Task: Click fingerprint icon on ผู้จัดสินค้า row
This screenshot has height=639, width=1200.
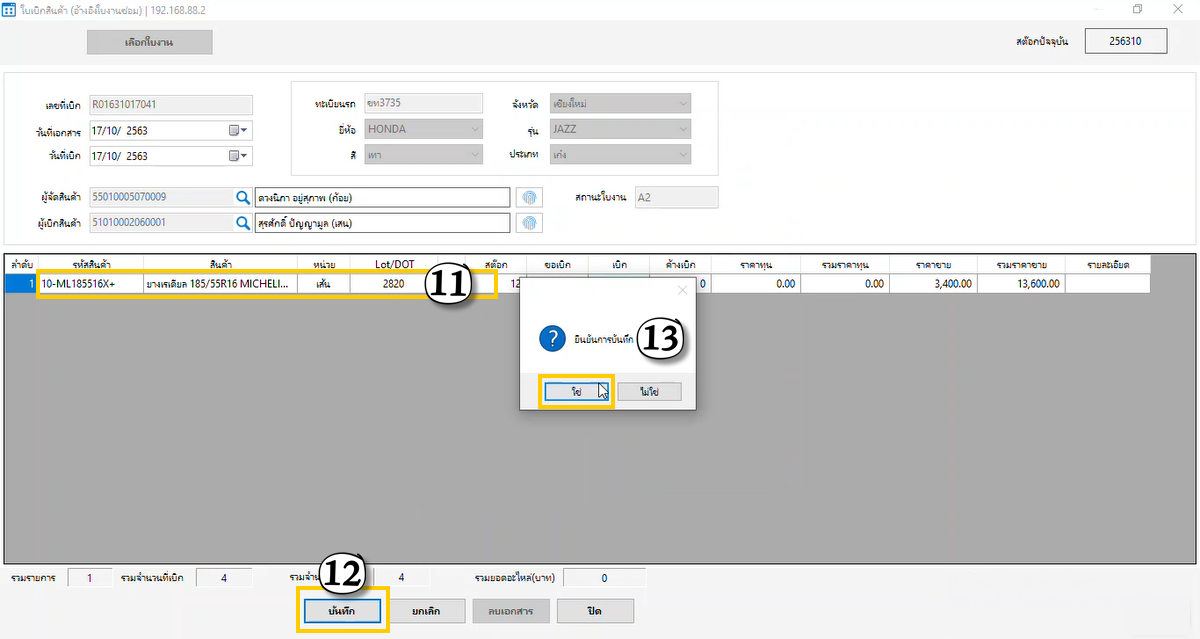Action: coord(531,197)
